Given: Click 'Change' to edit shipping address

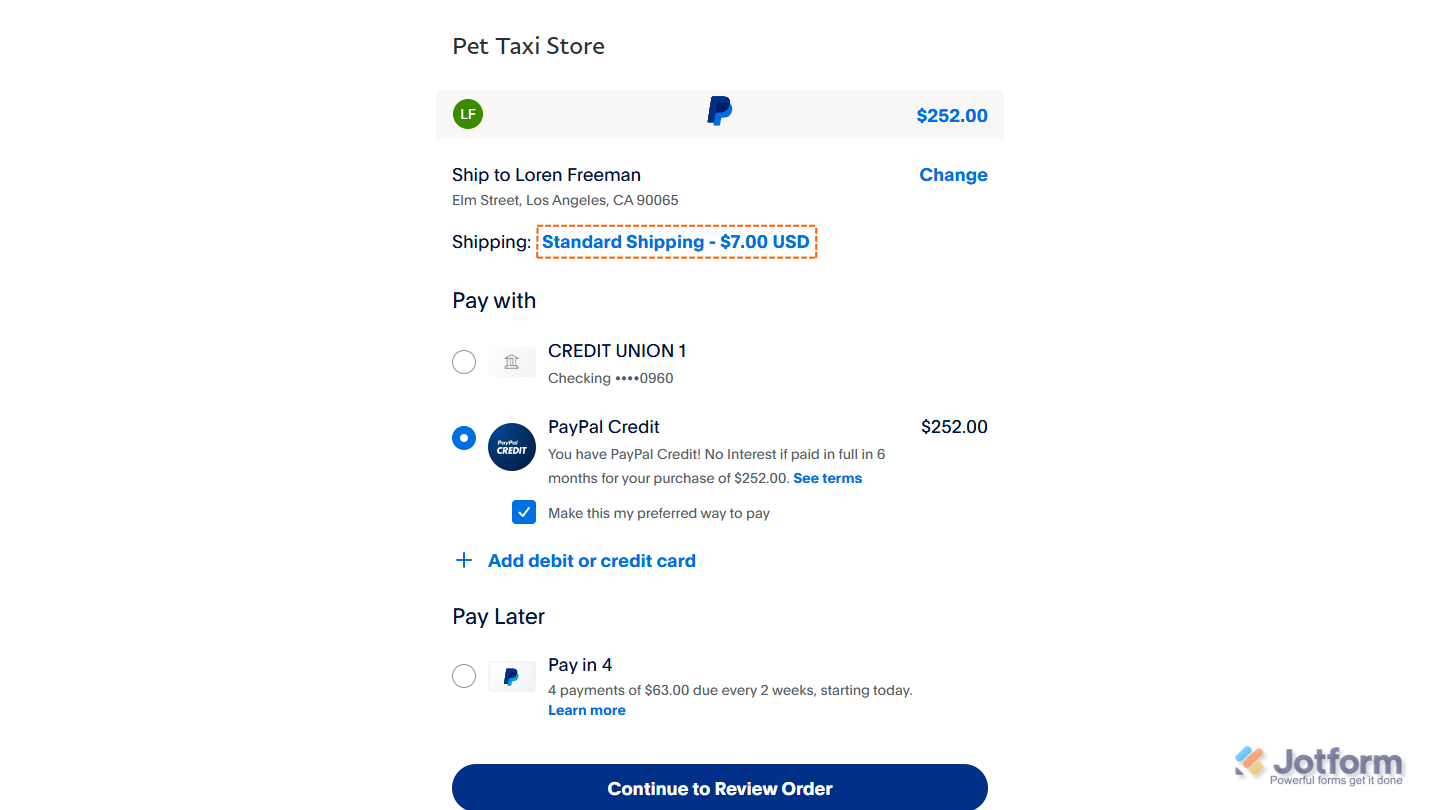Looking at the screenshot, I should [x=952, y=174].
